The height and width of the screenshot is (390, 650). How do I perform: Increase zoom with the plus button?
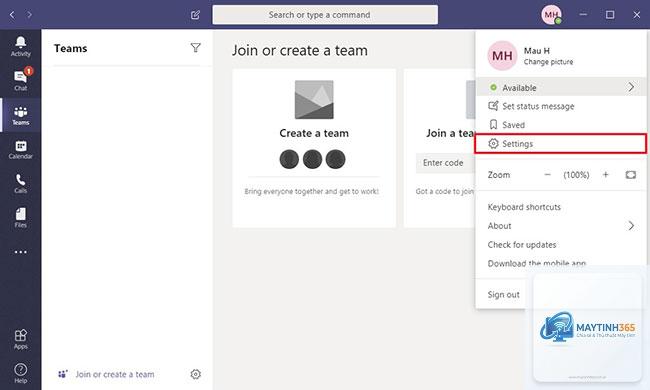[x=606, y=174]
